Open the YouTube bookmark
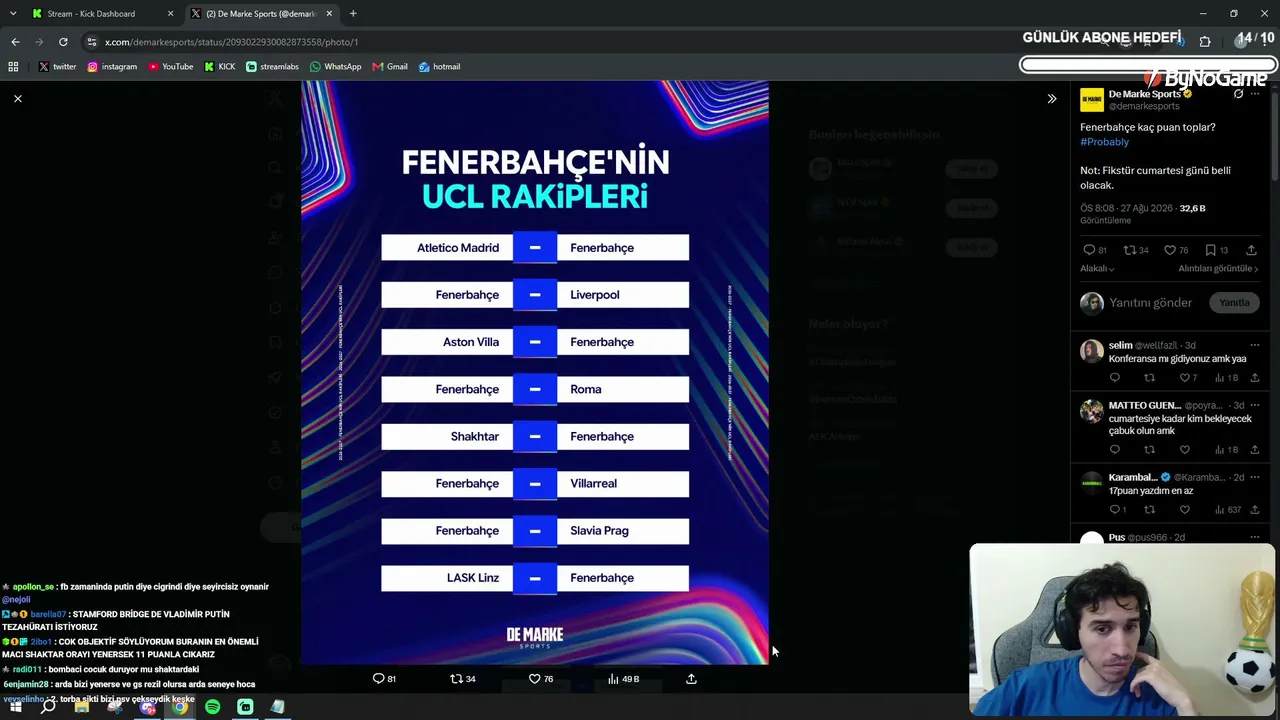The image size is (1280, 720). point(171,67)
